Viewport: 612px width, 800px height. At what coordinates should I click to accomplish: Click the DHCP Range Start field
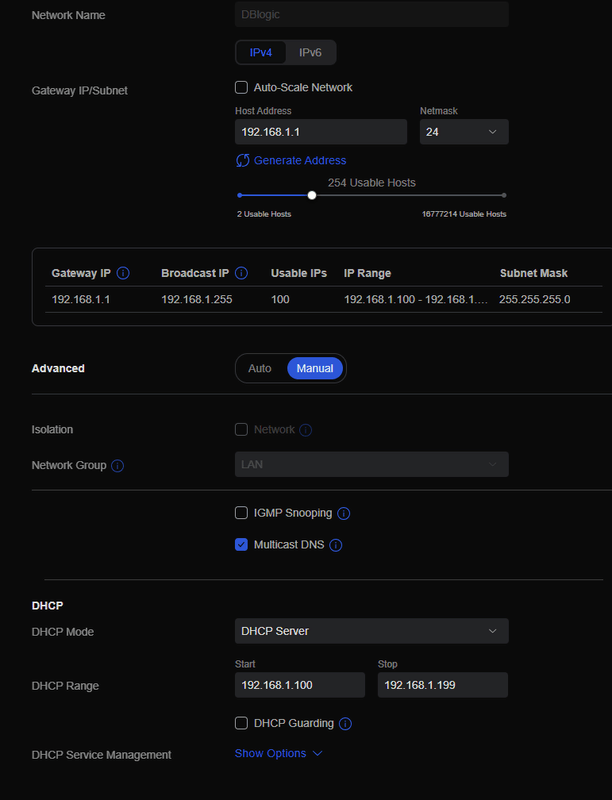(300, 685)
